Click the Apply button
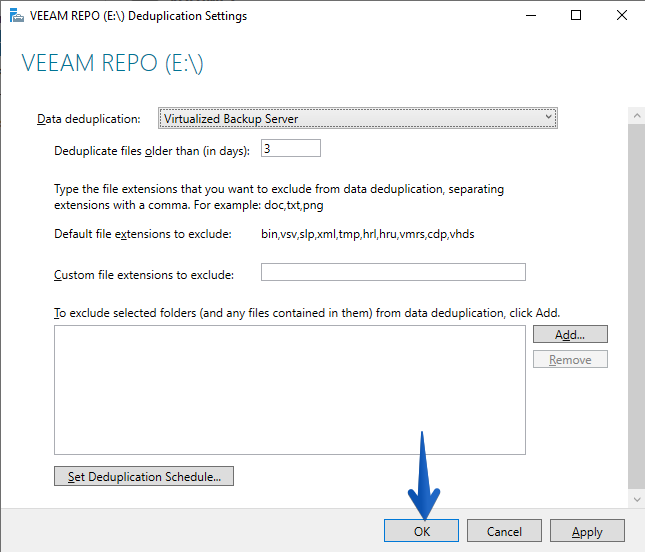645x552 pixels. tap(587, 531)
